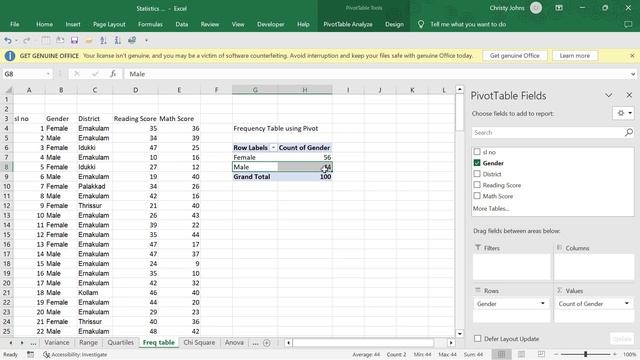The image size is (640, 360).
Task: Open PivotTable Fields pane options chevron
Action: [609, 96]
